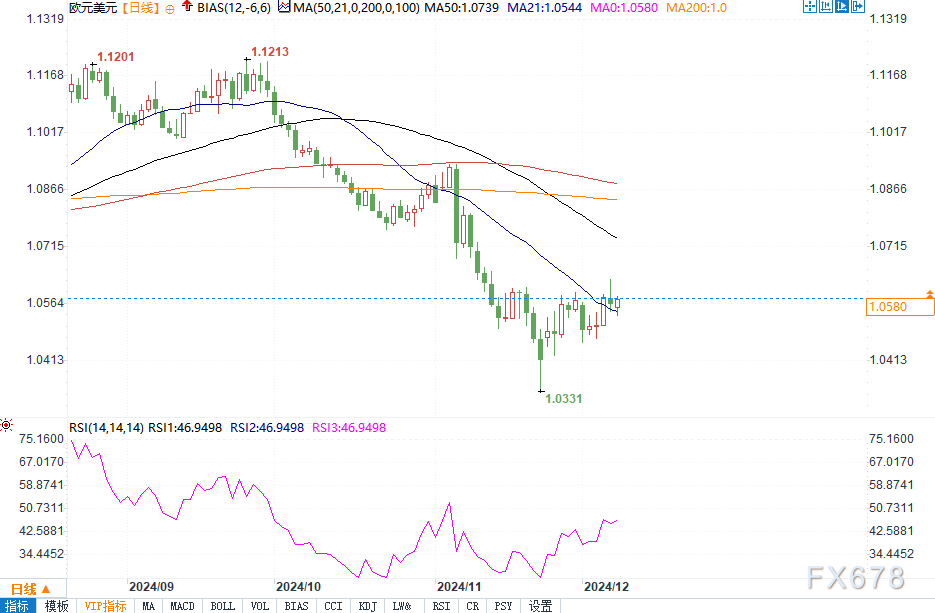Click the export chart arrow icon
The height and width of the screenshot is (613, 935).
857,7
